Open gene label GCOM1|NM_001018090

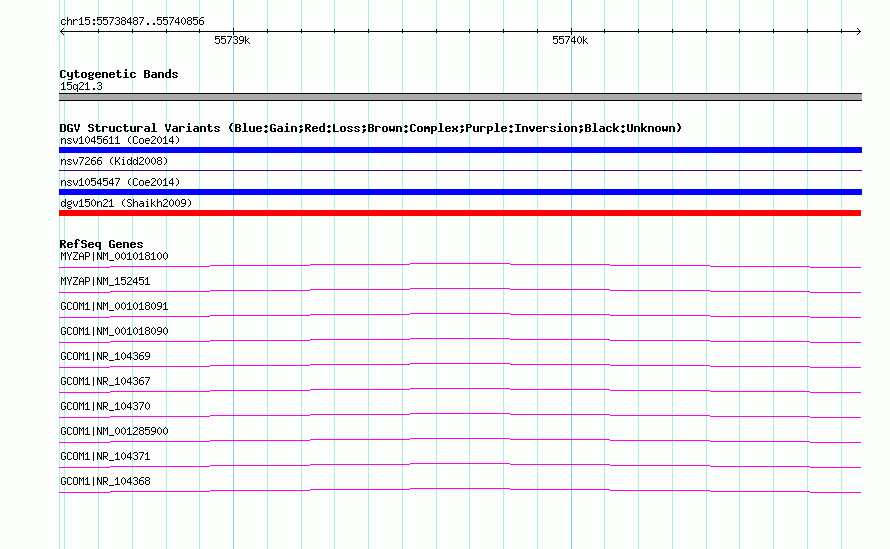[x=114, y=332]
